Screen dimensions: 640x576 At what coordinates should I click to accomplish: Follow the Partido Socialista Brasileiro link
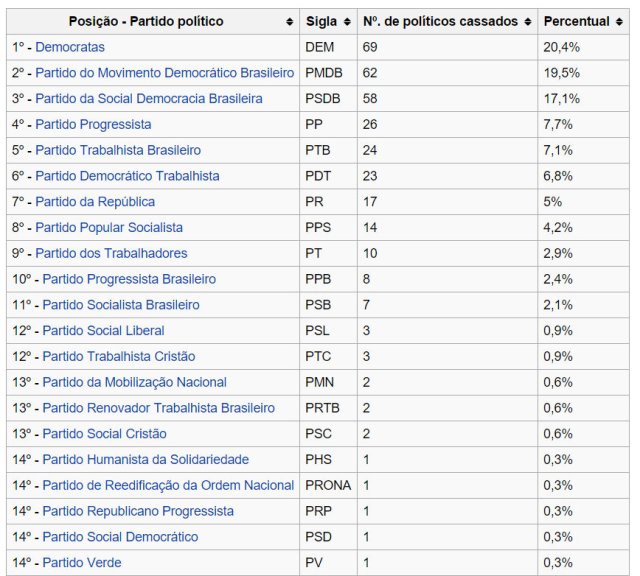[121, 305]
